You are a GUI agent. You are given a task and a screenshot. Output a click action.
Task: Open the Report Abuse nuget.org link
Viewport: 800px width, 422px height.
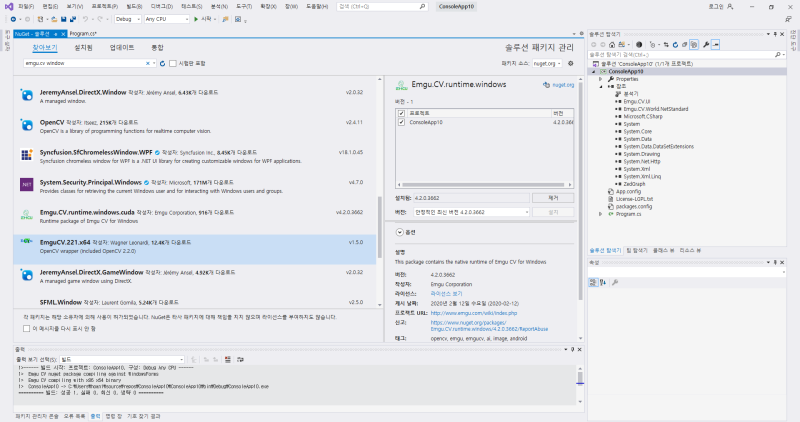point(489,326)
